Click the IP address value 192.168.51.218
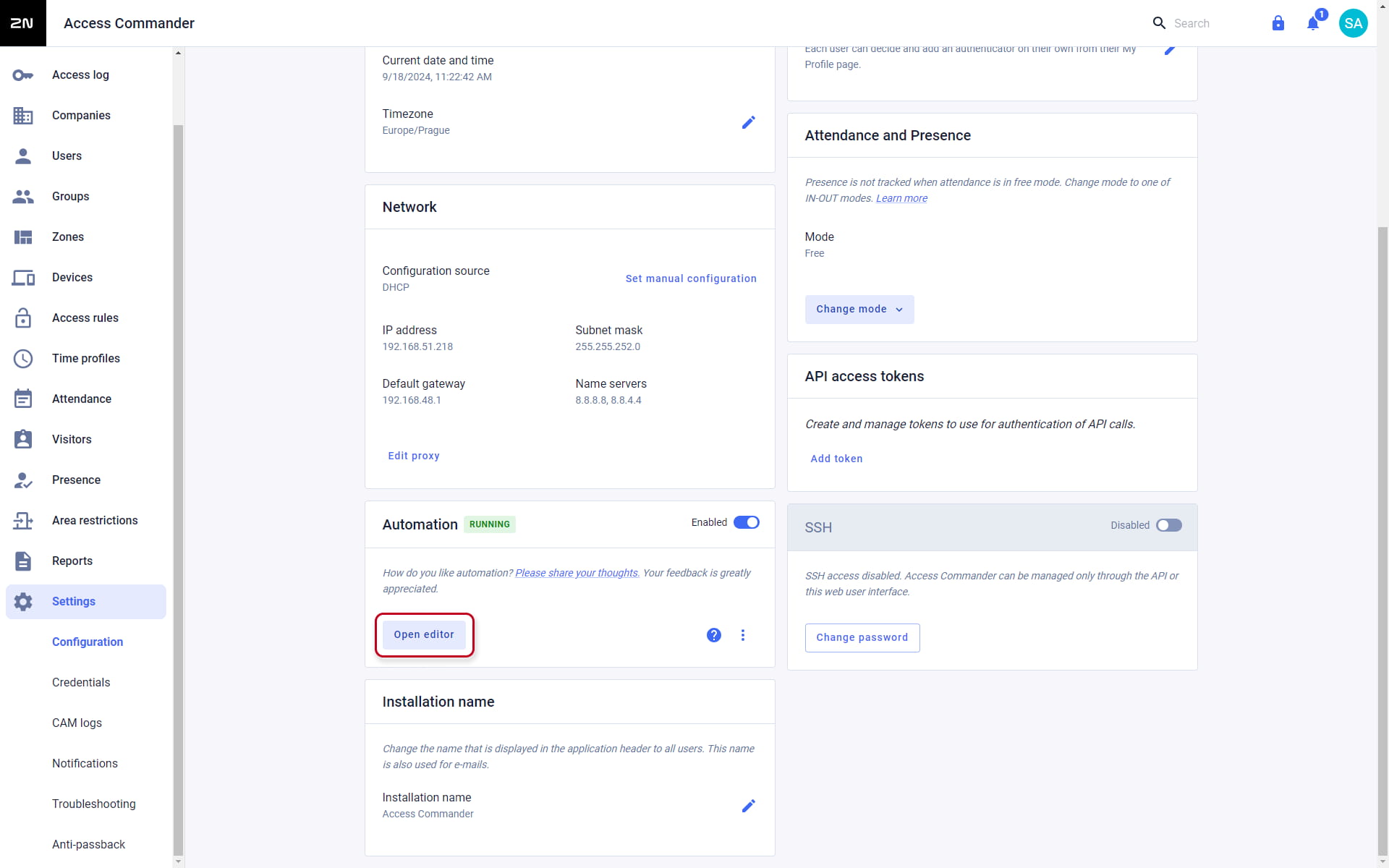The height and width of the screenshot is (868, 1389). pyautogui.click(x=417, y=347)
